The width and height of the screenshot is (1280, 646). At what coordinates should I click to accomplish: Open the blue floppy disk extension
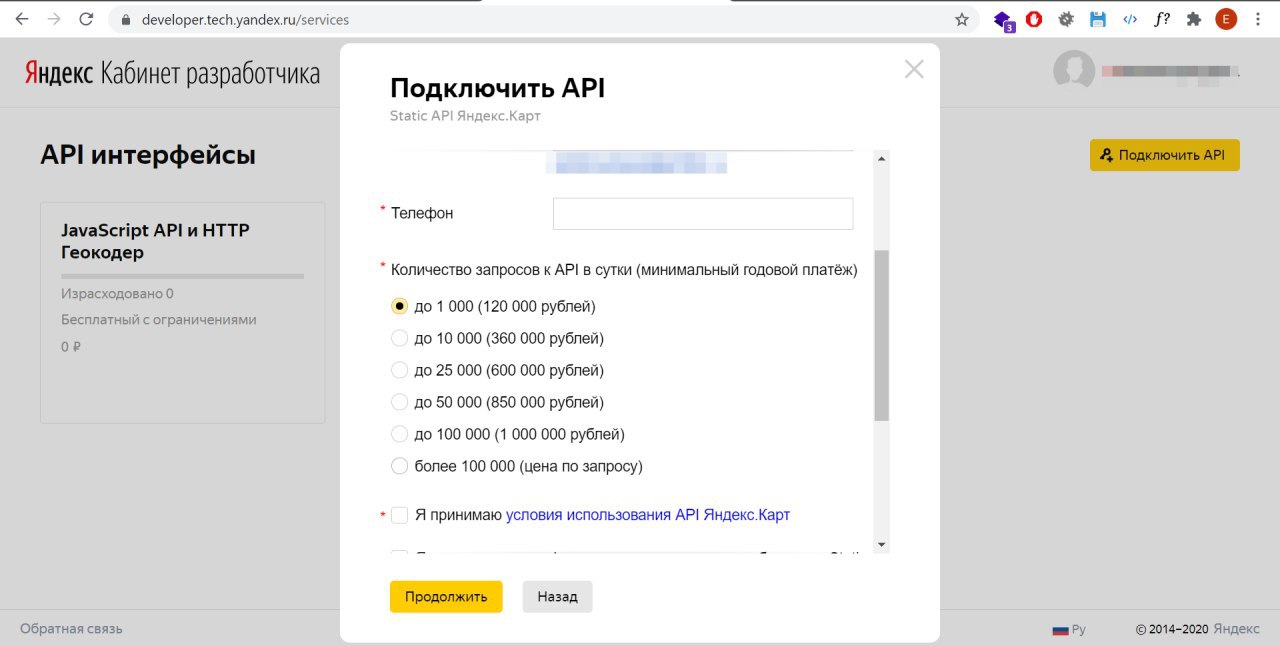point(1098,19)
